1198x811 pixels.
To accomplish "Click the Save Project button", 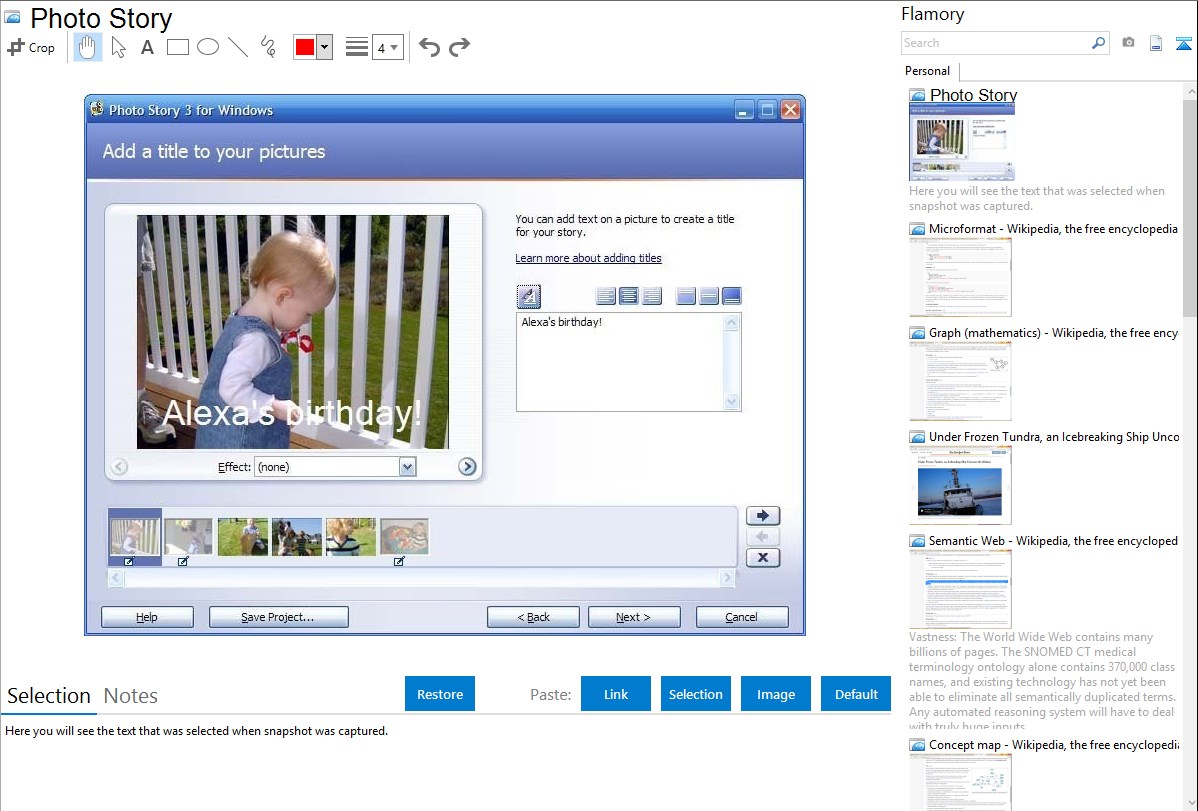I will 278,617.
